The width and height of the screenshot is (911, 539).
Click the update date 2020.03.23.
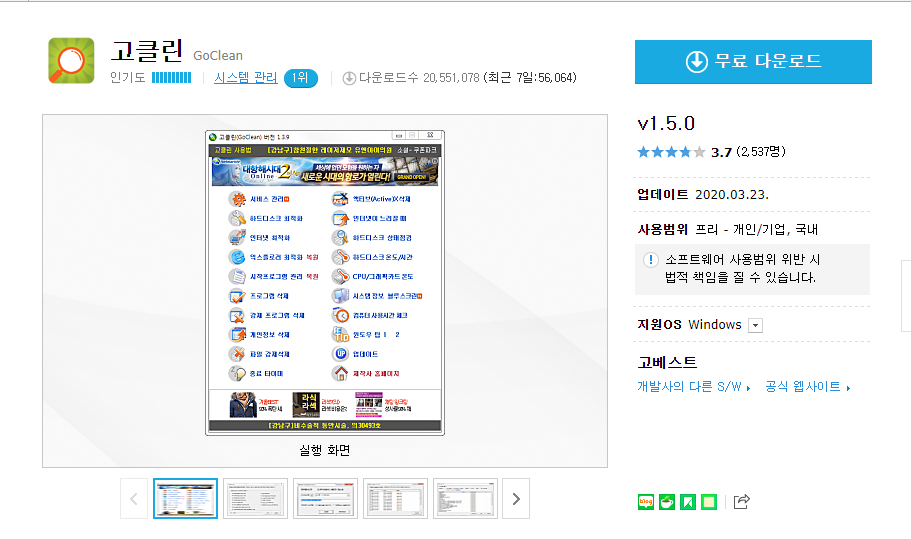point(732,195)
